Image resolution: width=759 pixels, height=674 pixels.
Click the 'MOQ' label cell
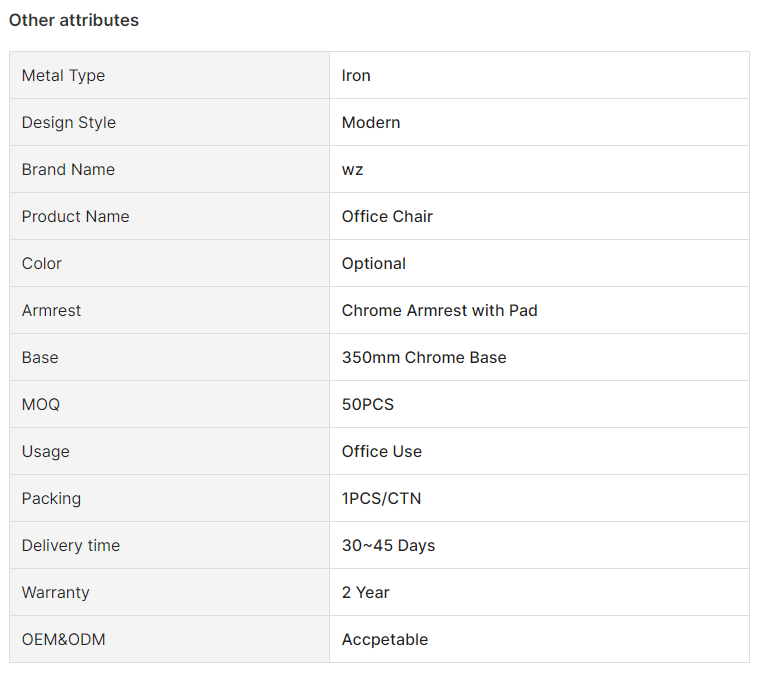tap(41, 404)
